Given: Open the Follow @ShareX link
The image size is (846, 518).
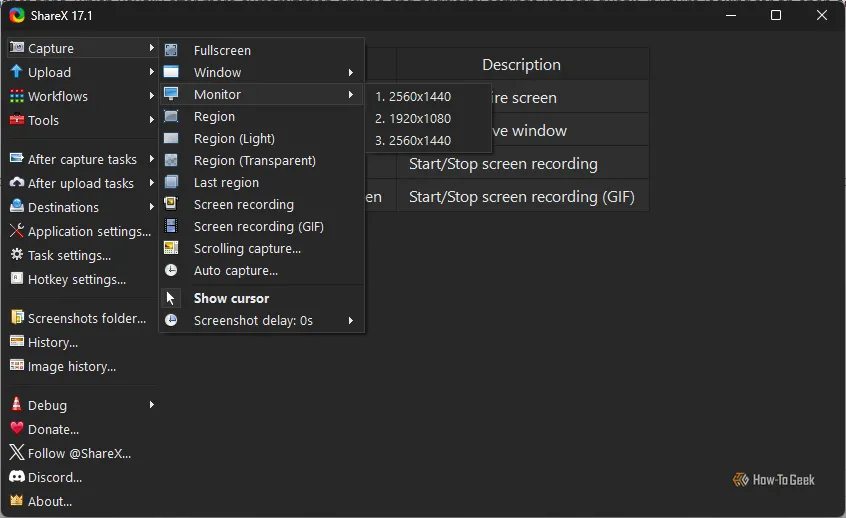Looking at the screenshot, I should 79,453.
